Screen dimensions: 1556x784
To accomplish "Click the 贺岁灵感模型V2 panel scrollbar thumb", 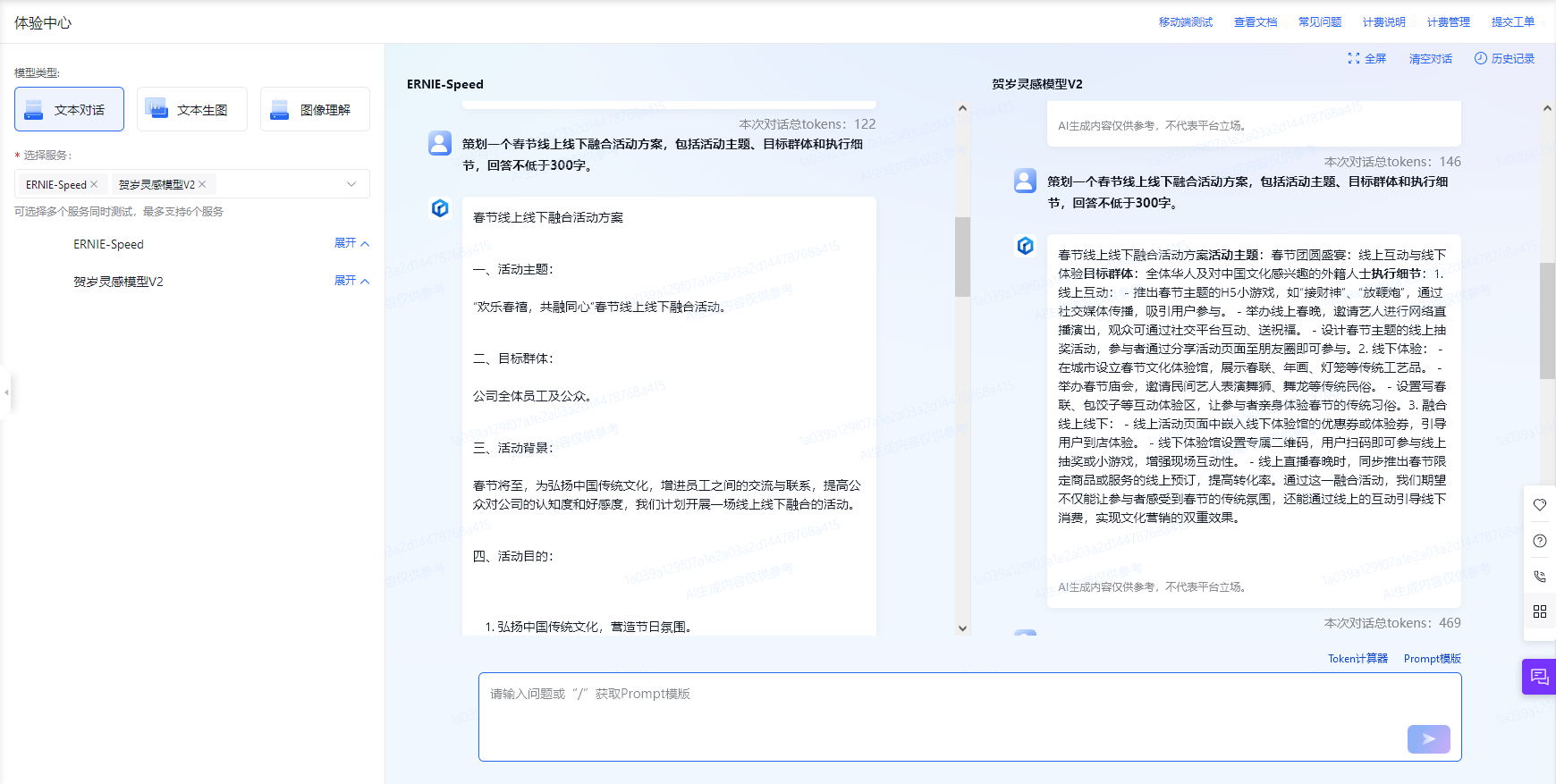I will click(x=1547, y=320).
